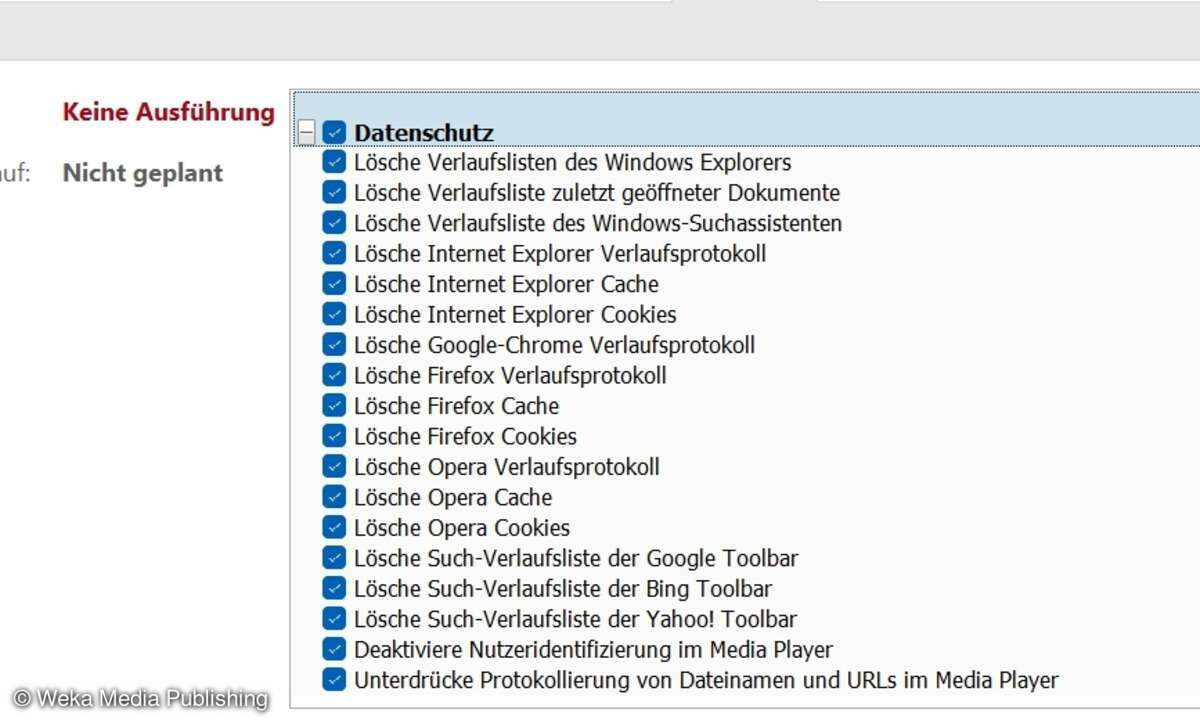Disable Lösche Verlaufsliste des Windows-Suchassistenten
Screen dimensions: 1200x720
pos(334,223)
